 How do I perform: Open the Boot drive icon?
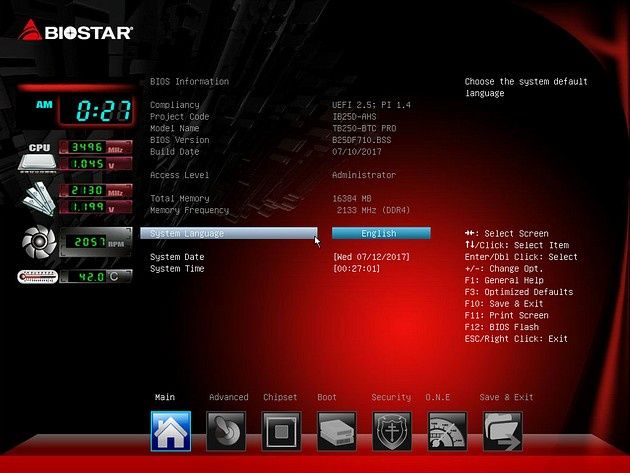pos(337,431)
